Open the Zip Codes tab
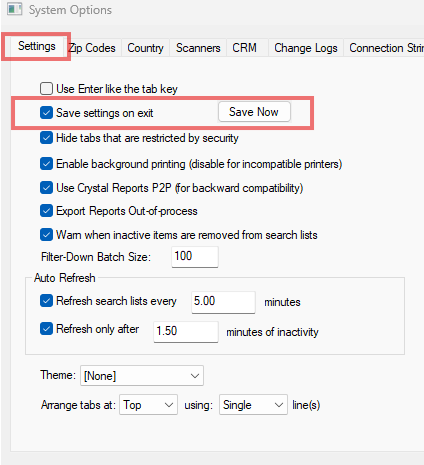 92,48
